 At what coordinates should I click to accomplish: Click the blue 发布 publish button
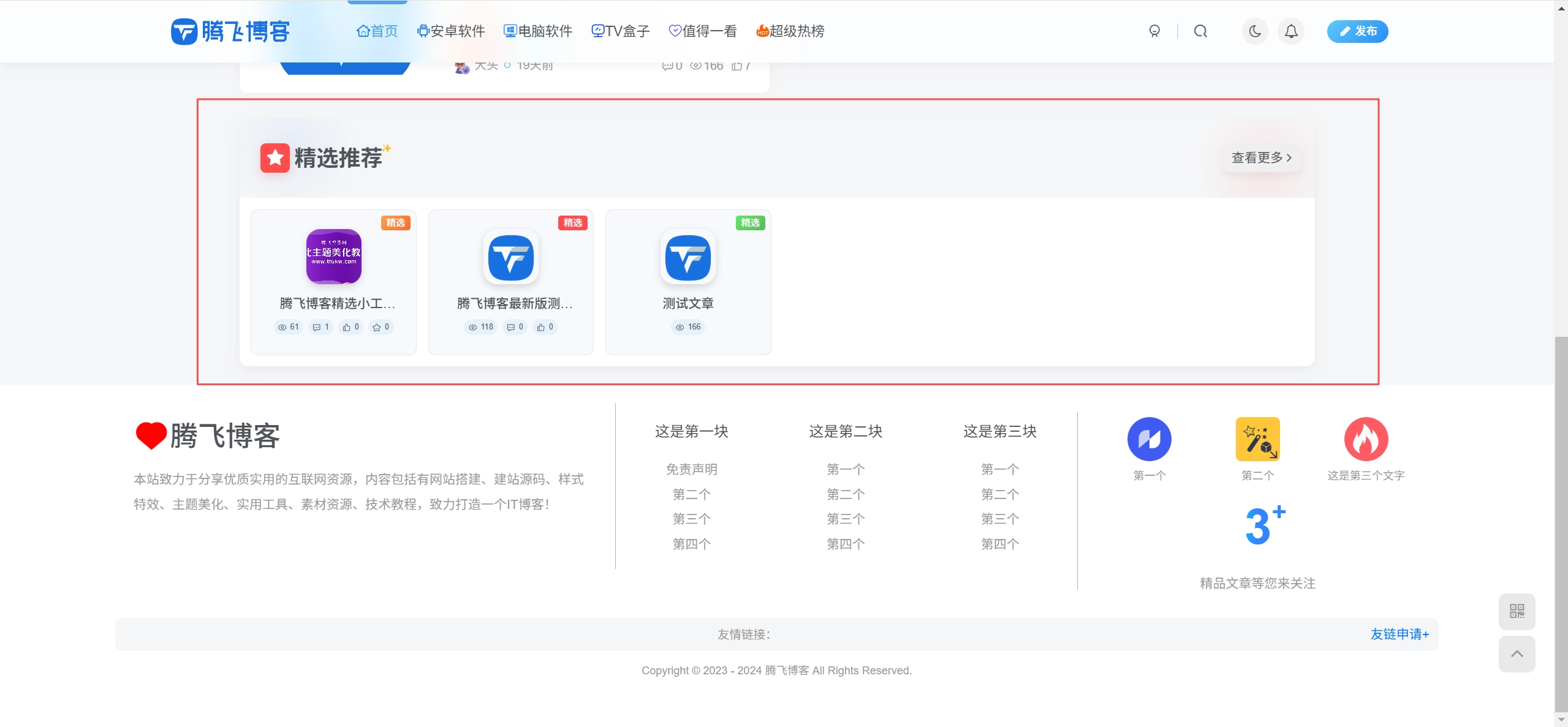click(1357, 31)
